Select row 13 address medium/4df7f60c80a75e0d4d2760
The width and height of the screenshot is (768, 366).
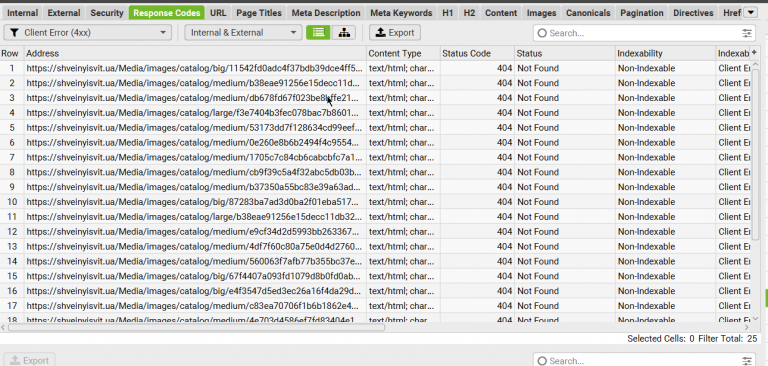pos(195,246)
